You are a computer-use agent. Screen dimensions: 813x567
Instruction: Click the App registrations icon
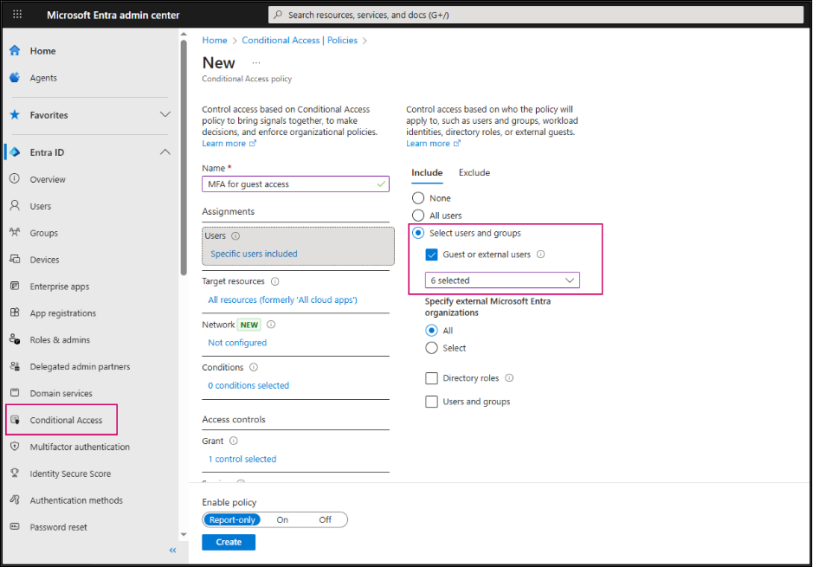(x=15, y=313)
